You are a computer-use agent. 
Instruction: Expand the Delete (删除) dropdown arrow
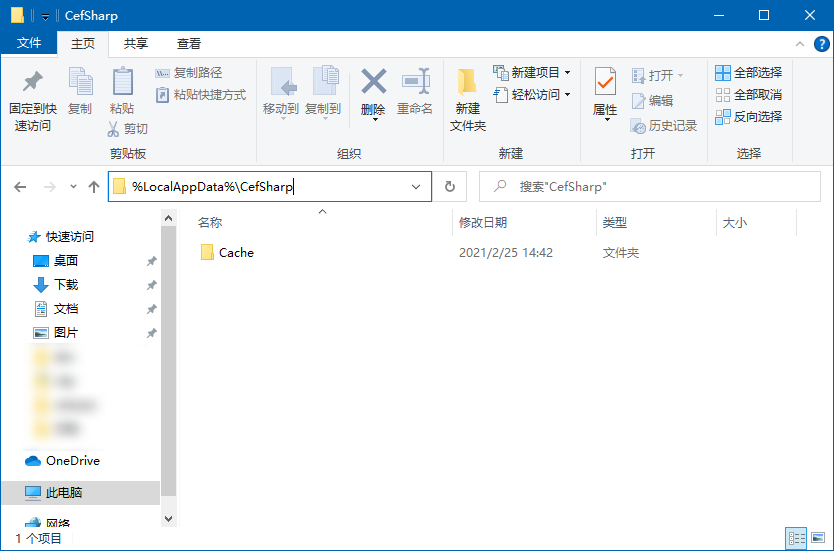tap(375, 120)
